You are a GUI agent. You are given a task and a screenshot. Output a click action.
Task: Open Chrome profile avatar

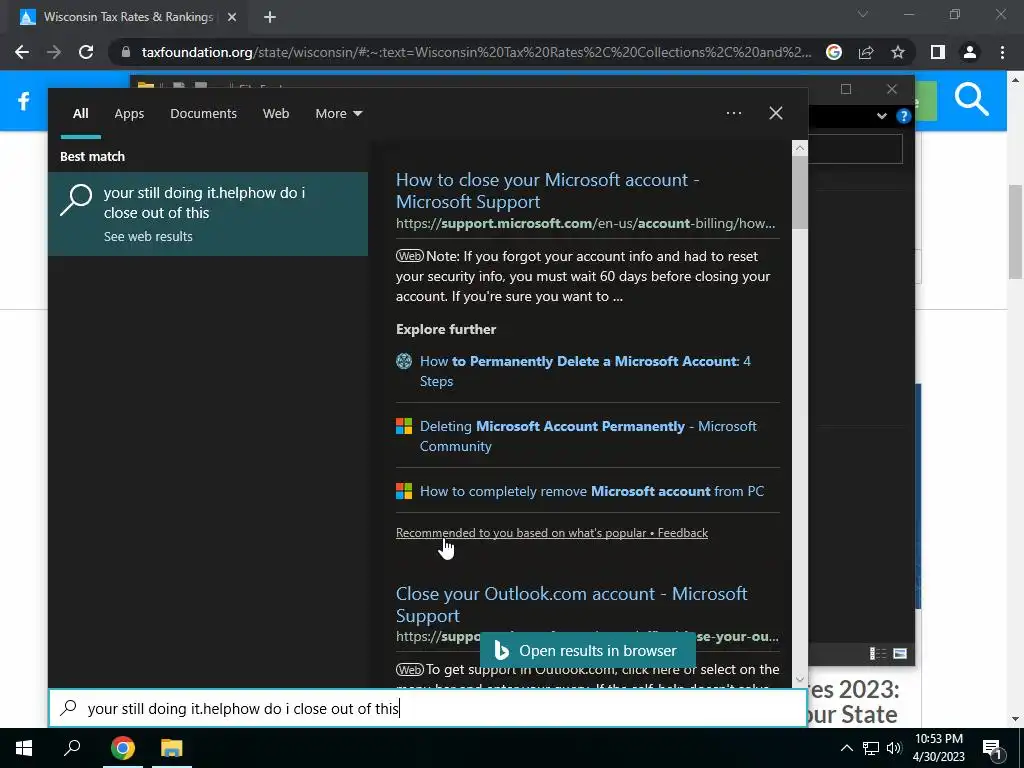click(x=970, y=52)
